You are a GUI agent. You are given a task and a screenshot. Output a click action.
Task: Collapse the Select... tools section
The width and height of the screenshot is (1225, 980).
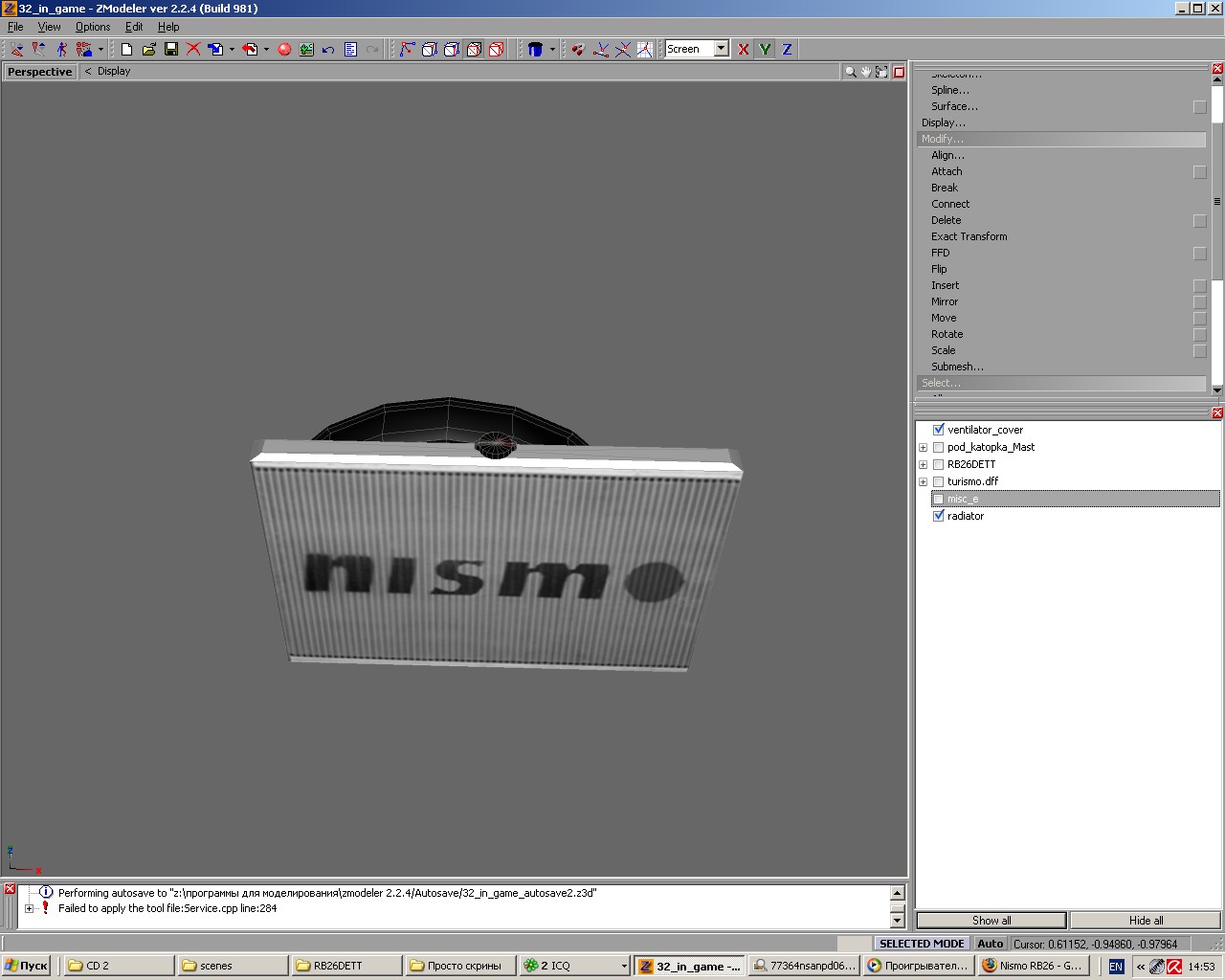[x=1060, y=383]
